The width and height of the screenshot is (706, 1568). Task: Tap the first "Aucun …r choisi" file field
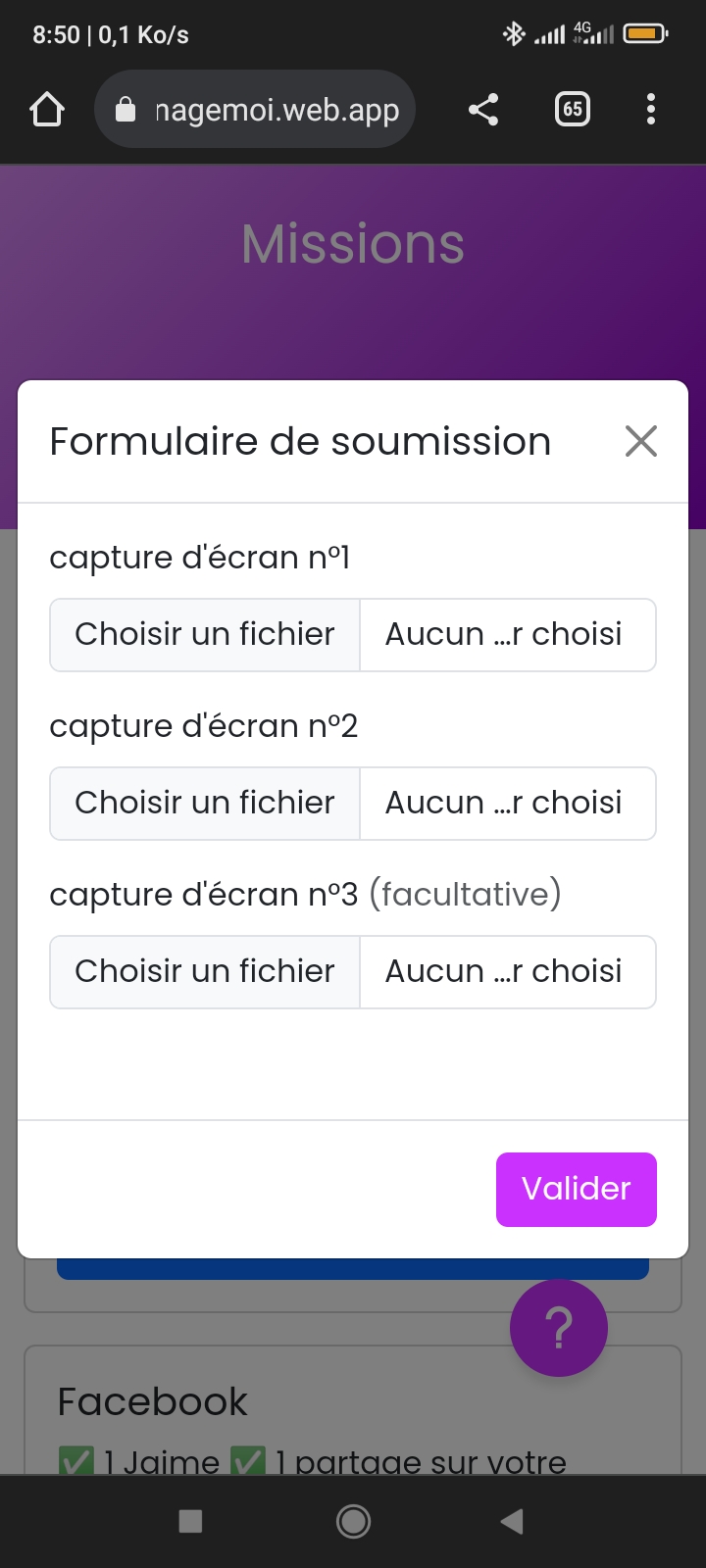[x=506, y=635]
